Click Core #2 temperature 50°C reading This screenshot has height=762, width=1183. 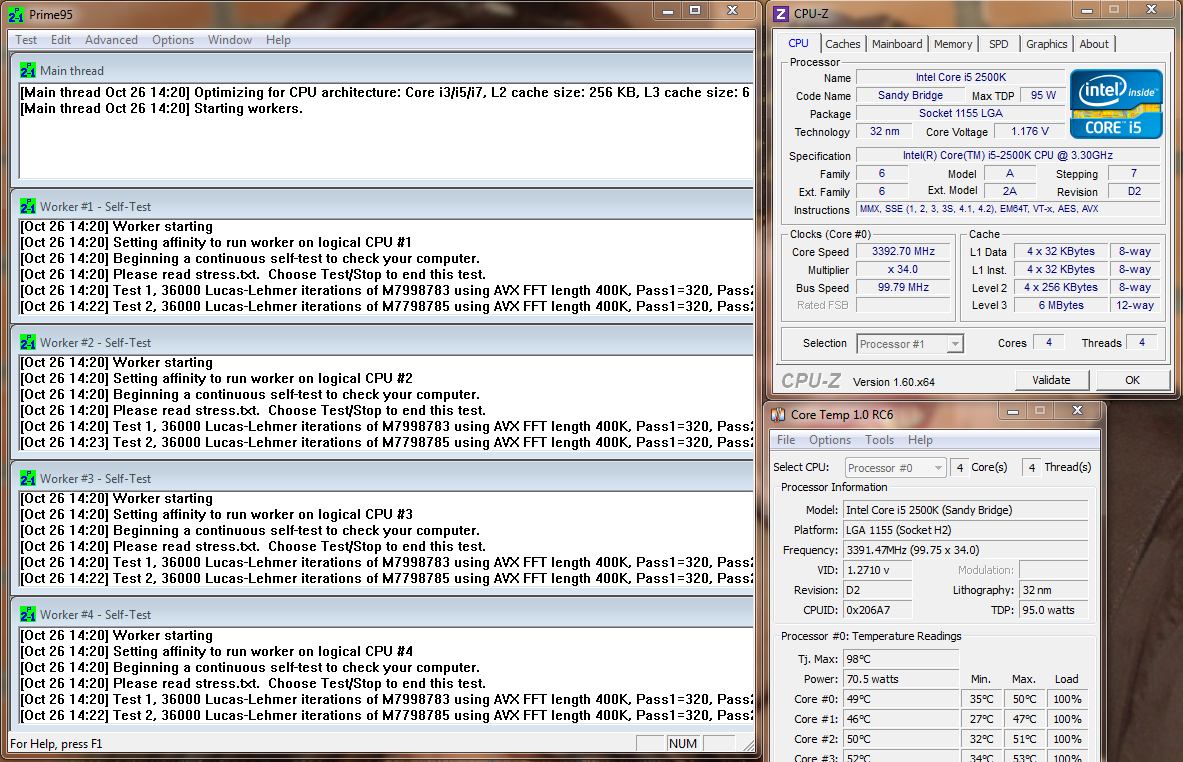coord(901,739)
